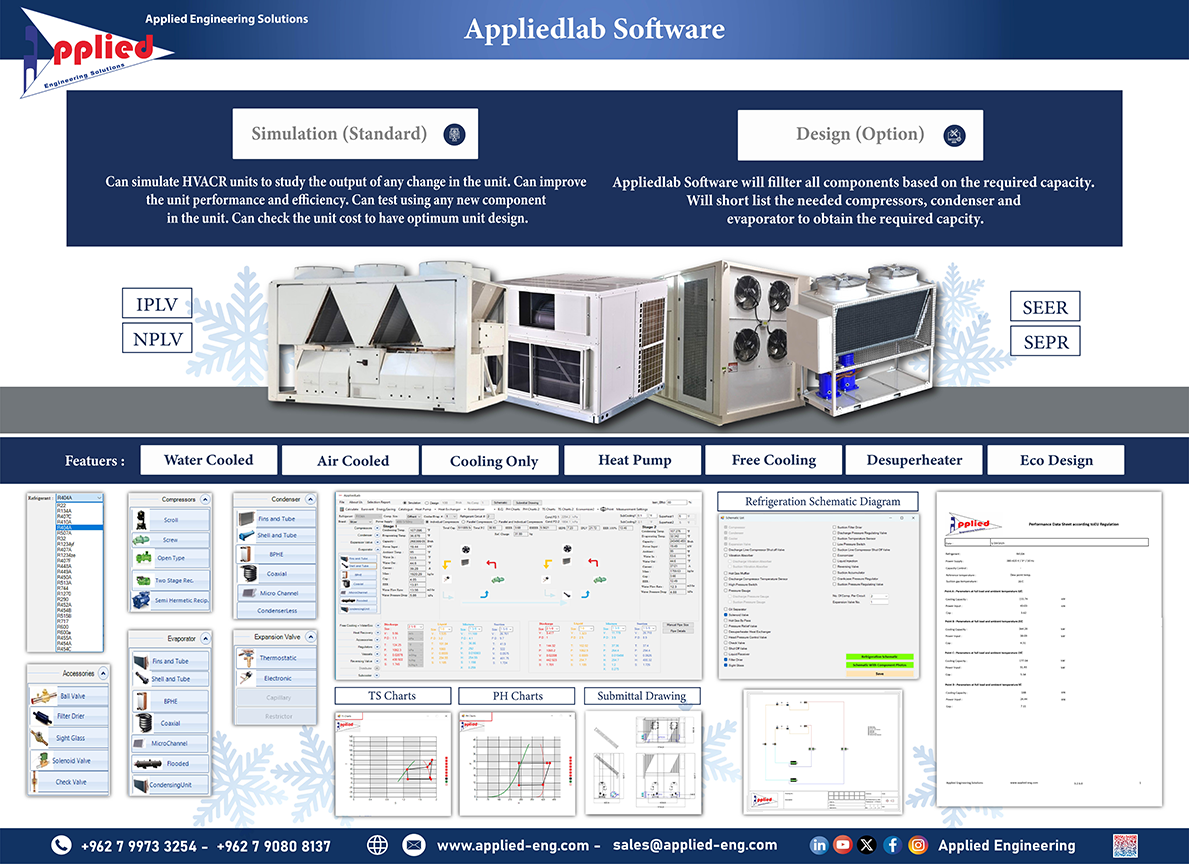Collapse the Compressors panel
The height and width of the screenshot is (864, 1189).
pyautogui.click(x=206, y=497)
